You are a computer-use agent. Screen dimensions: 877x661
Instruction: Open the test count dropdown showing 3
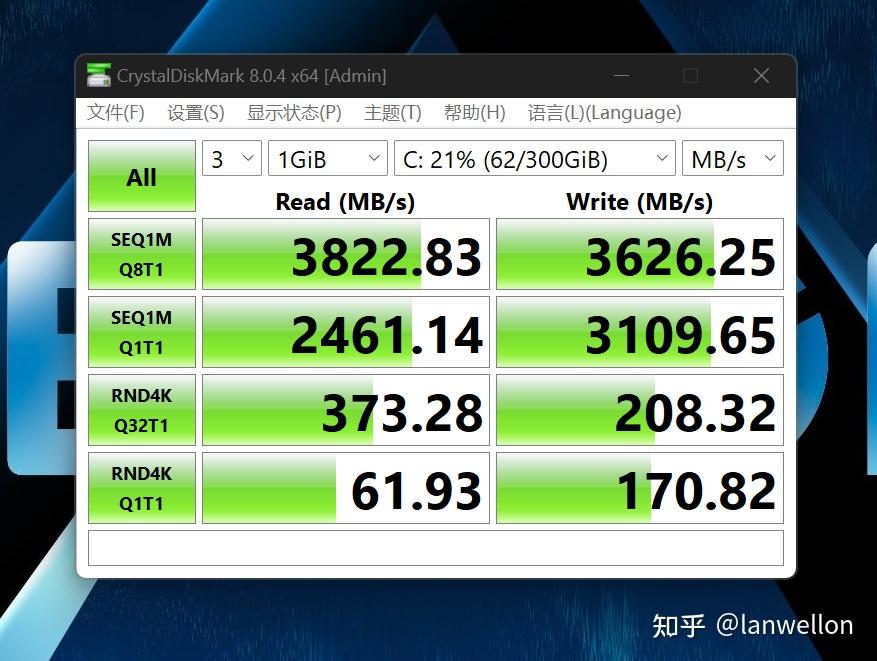(232, 158)
